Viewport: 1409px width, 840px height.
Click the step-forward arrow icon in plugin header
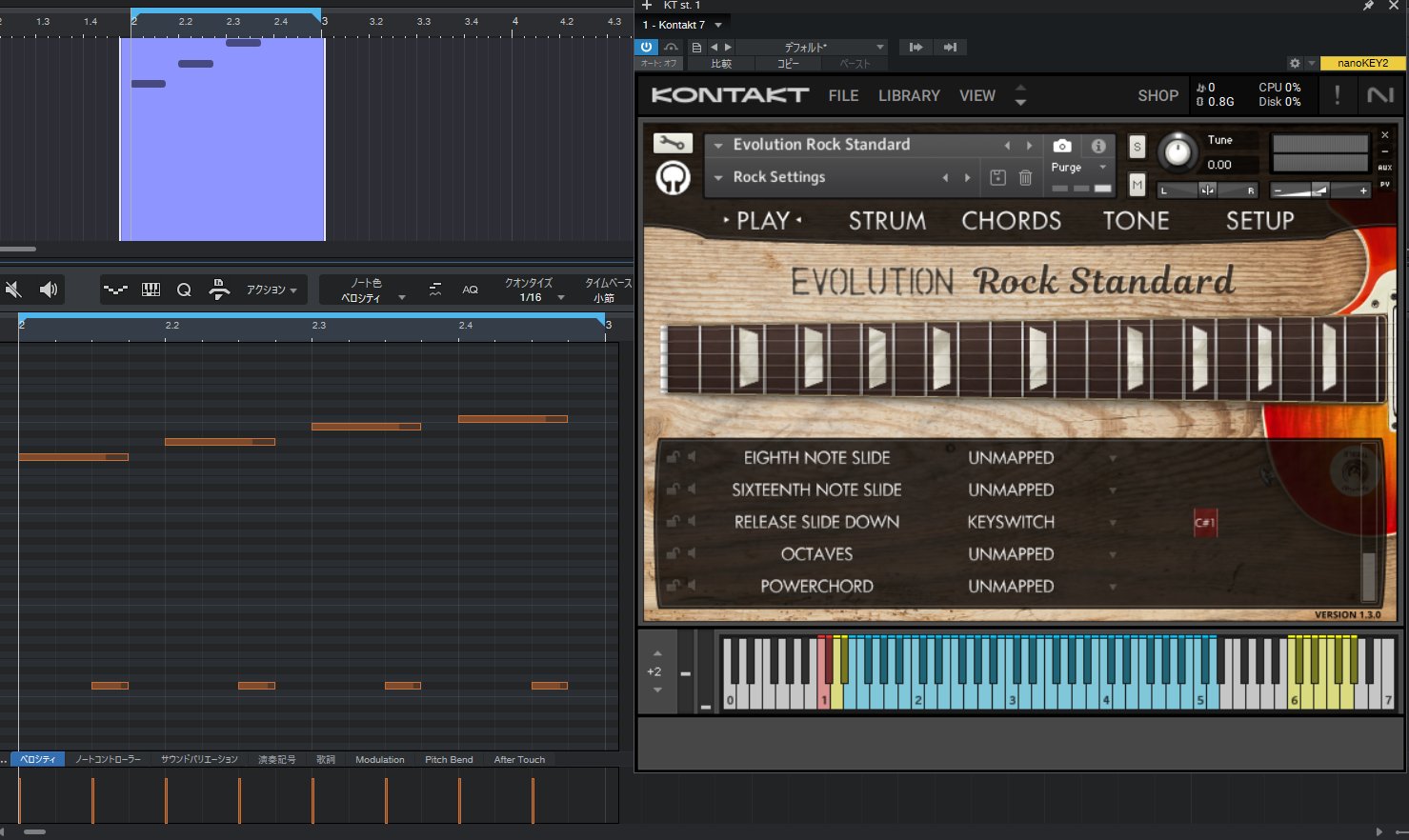916,47
